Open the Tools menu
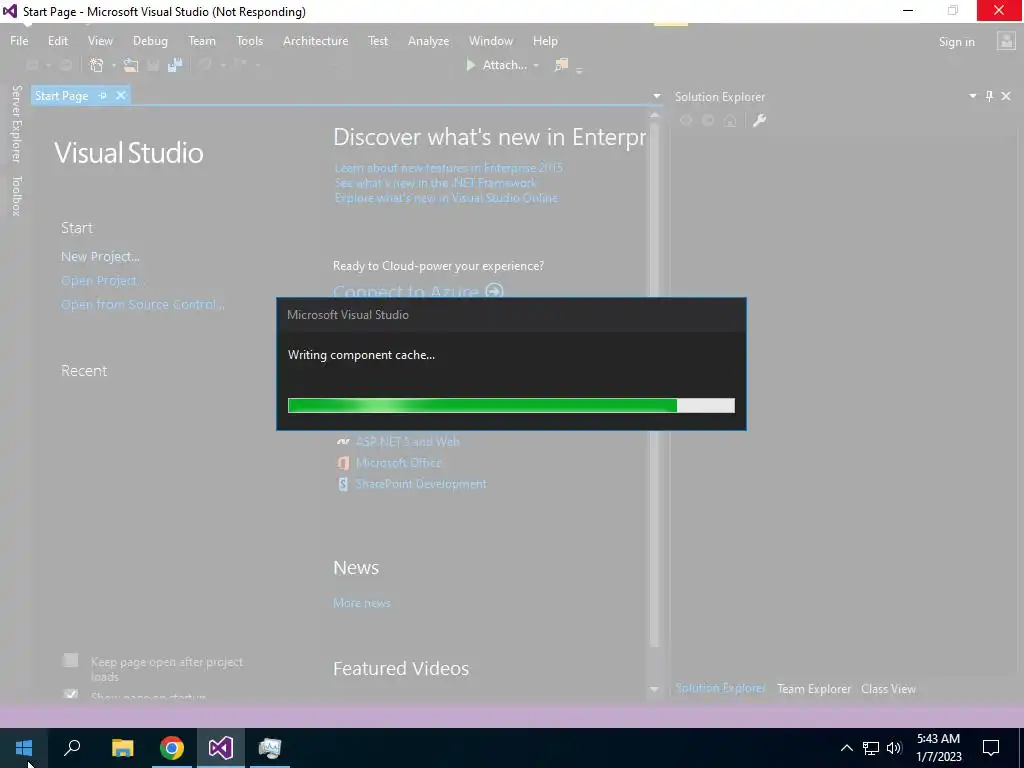1024x768 pixels. (249, 40)
